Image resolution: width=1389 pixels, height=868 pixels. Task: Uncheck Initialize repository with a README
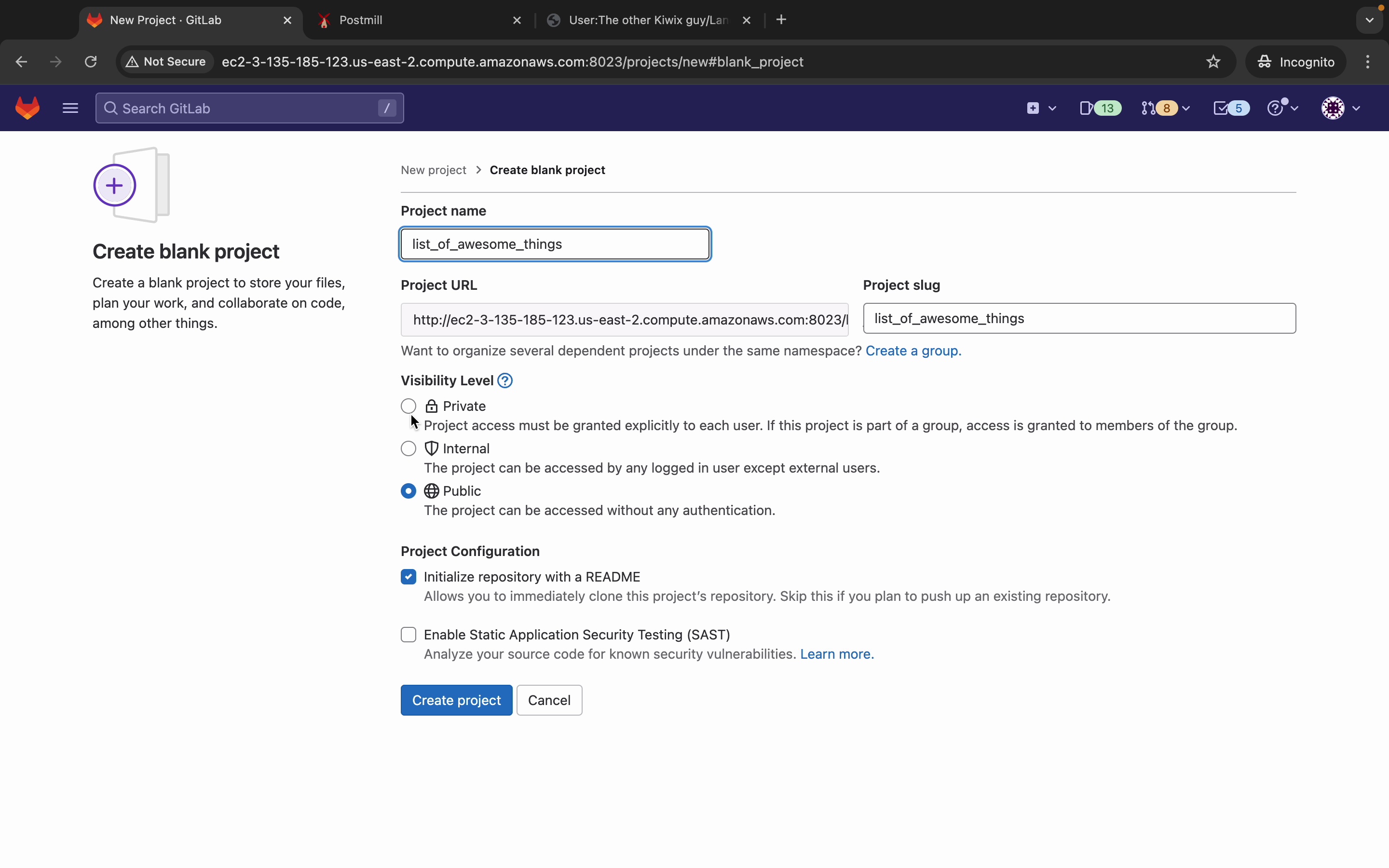pos(408,576)
